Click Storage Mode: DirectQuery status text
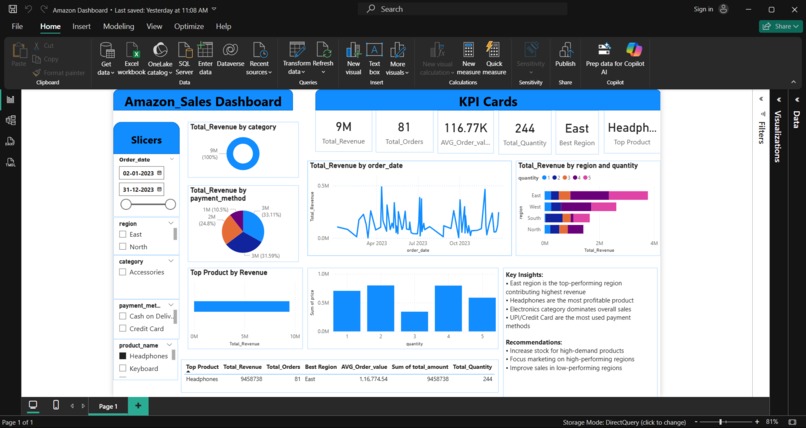806x428 pixels. pyautogui.click(x=624, y=422)
